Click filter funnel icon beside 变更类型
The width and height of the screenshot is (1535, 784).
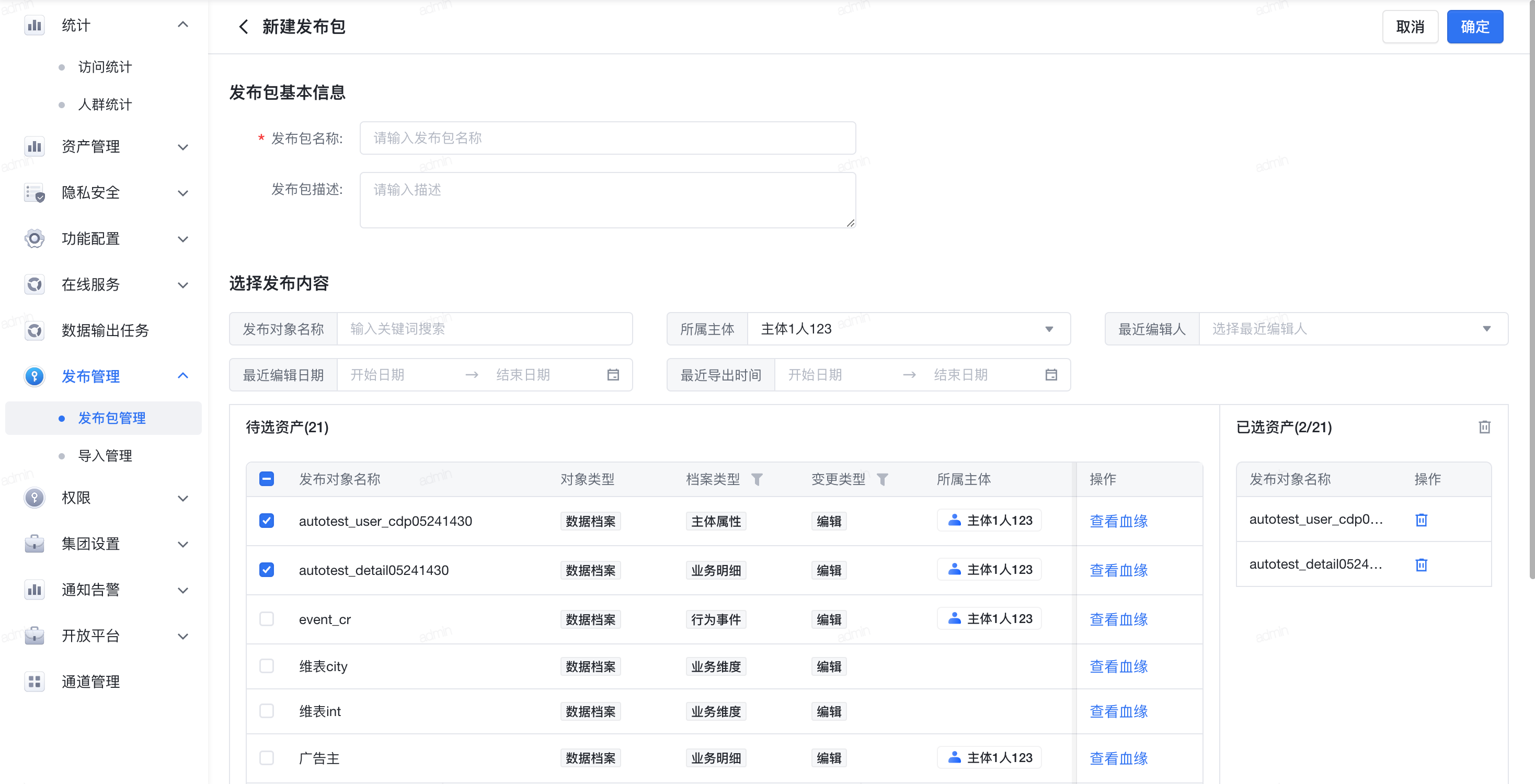[x=883, y=479]
